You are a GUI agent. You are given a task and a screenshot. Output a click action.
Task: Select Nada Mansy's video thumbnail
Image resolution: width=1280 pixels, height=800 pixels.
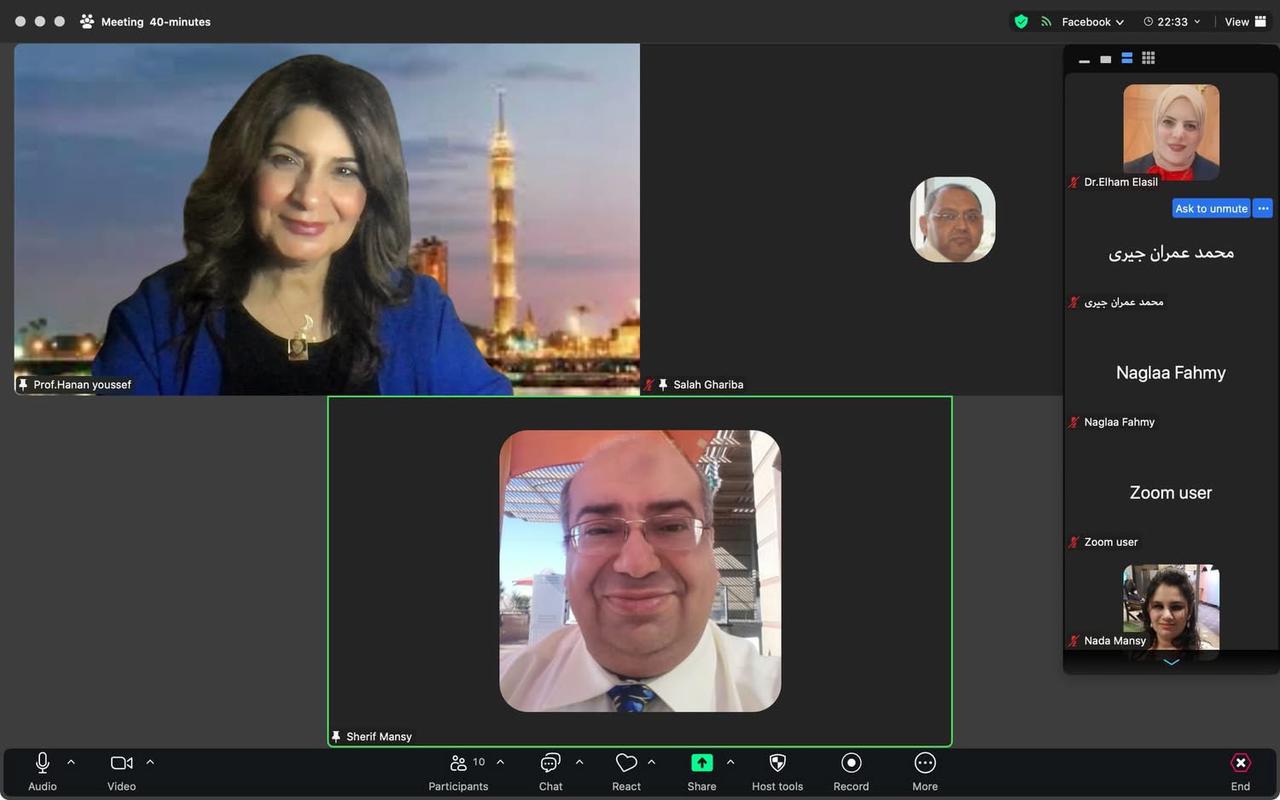coord(1171,606)
